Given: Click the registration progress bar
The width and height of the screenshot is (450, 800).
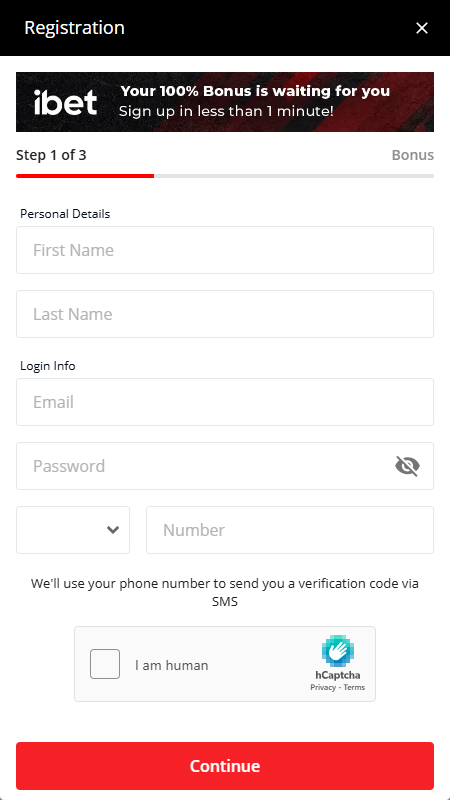Looking at the screenshot, I should click(225, 176).
